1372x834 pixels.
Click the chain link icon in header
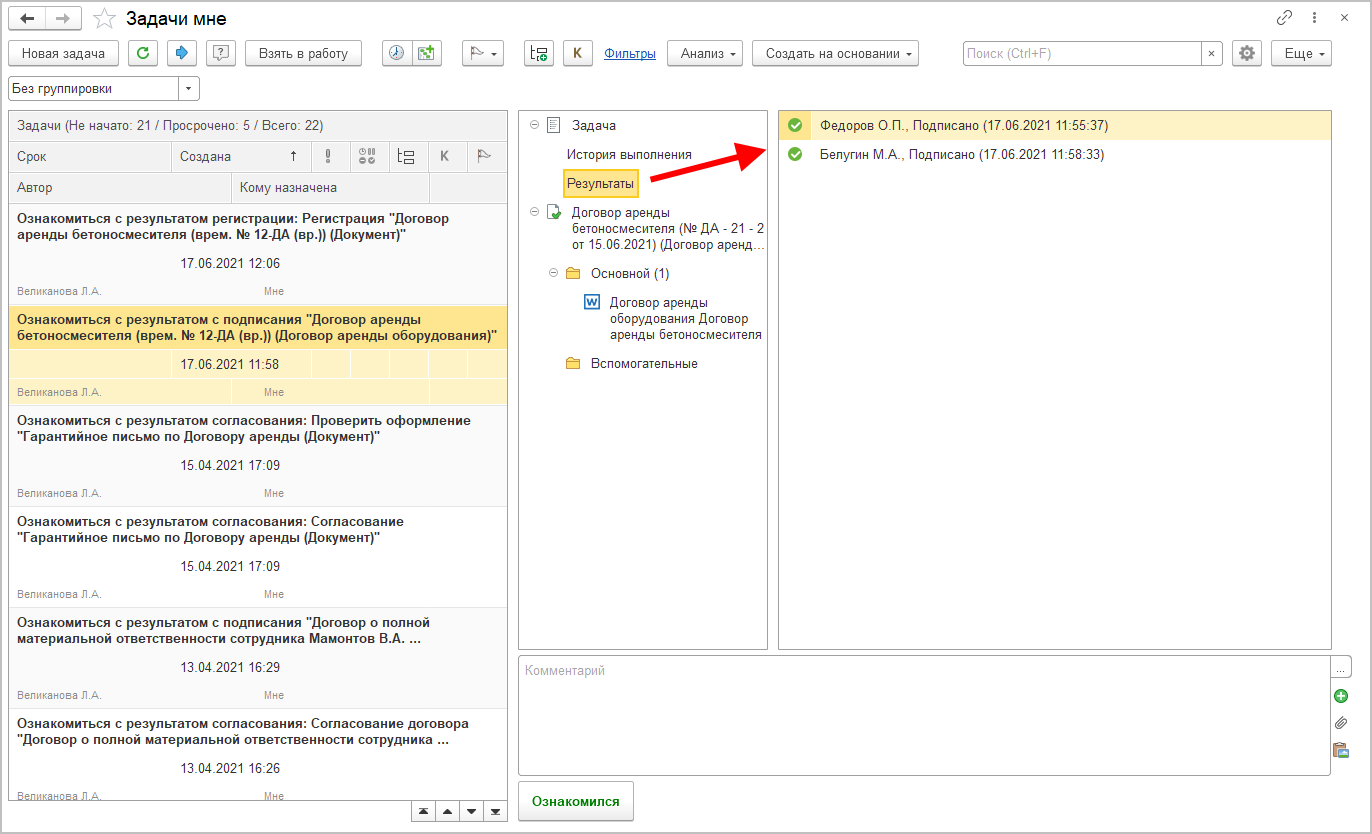coord(1284,18)
